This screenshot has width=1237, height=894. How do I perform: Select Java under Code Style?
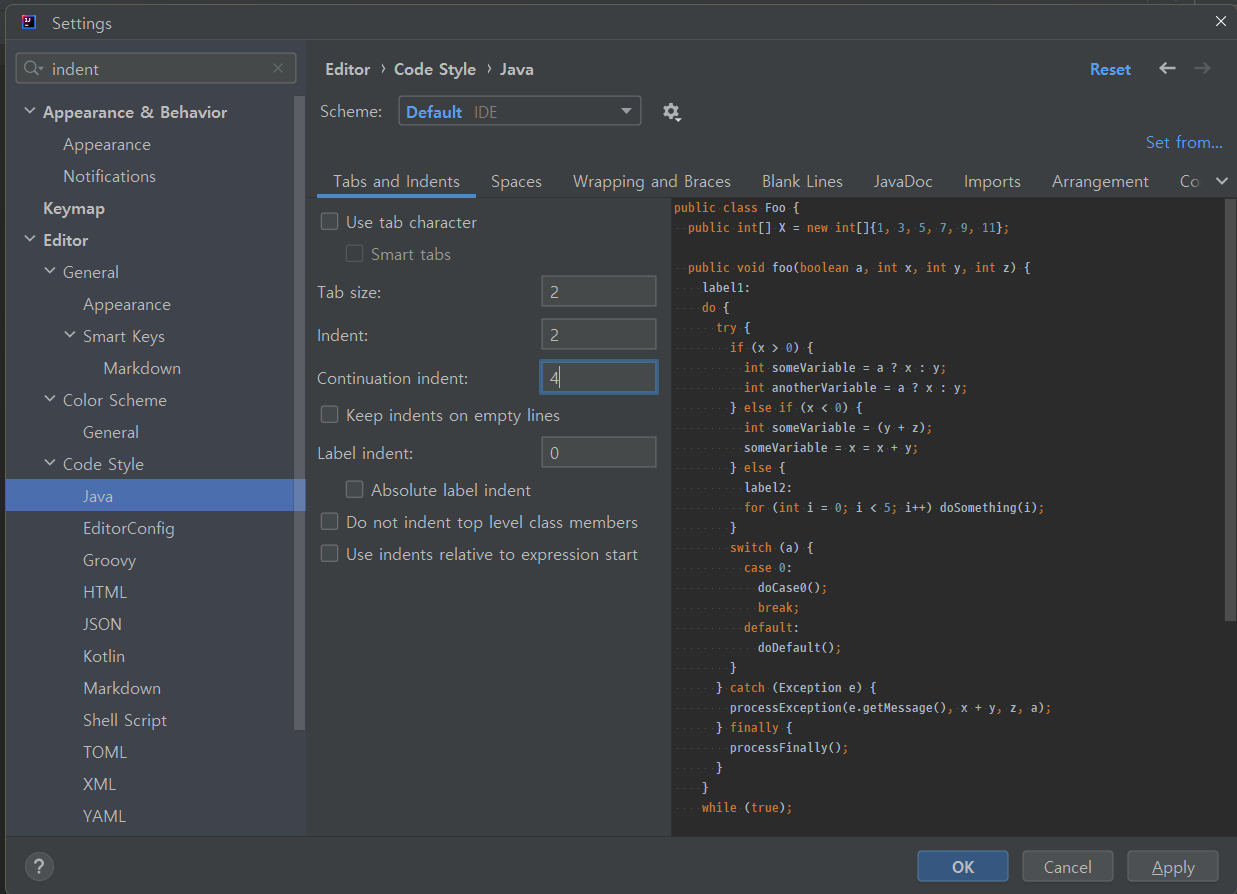[x=98, y=496]
